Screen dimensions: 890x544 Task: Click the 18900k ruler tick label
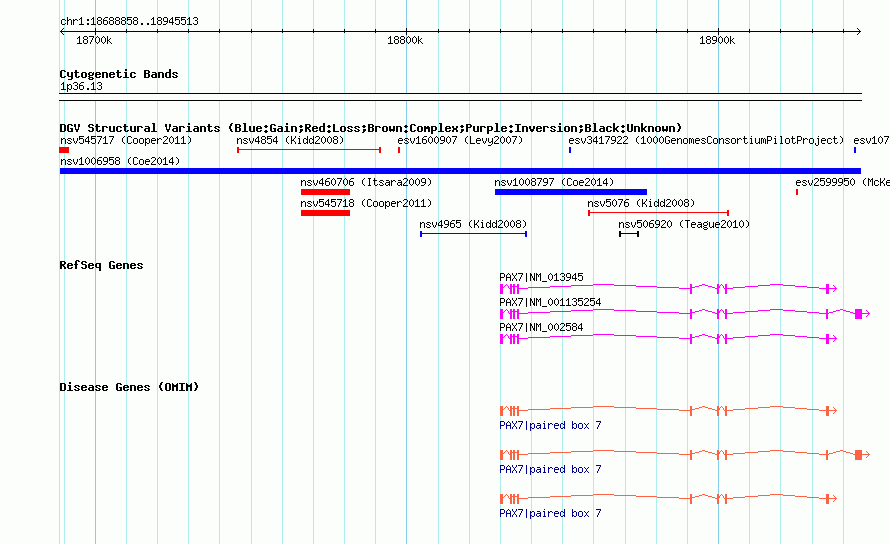tap(717, 40)
